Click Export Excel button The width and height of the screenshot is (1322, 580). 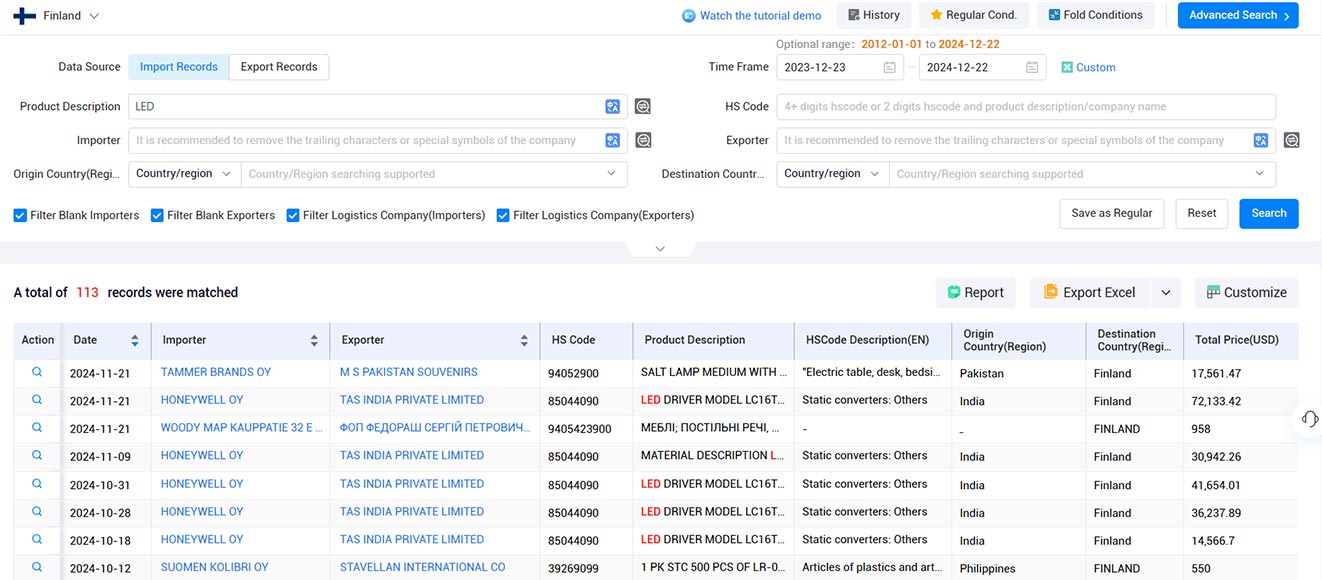tap(1091, 293)
